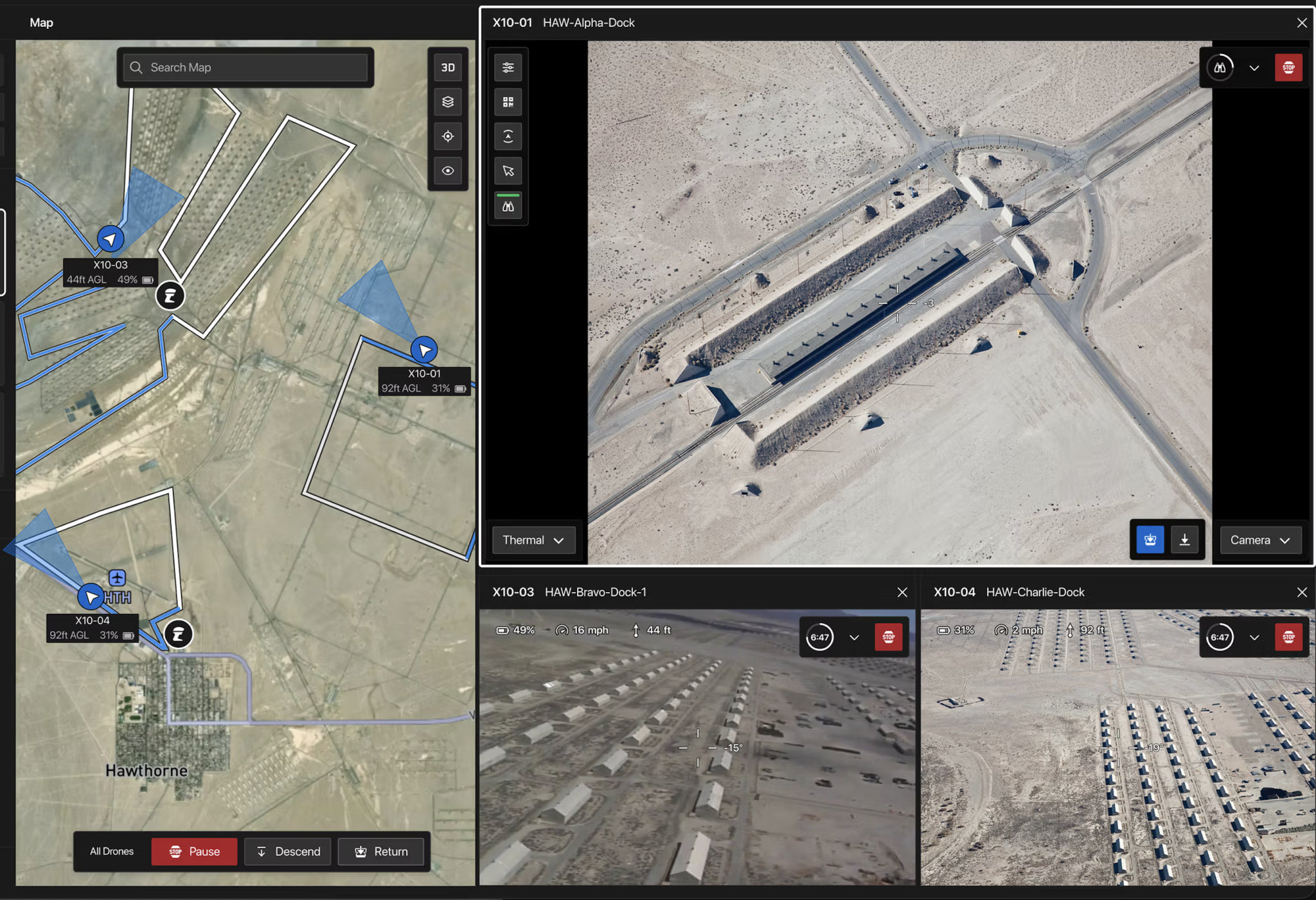Open the map layers icon
Screen dimensions: 1316x900
coord(448,102)
